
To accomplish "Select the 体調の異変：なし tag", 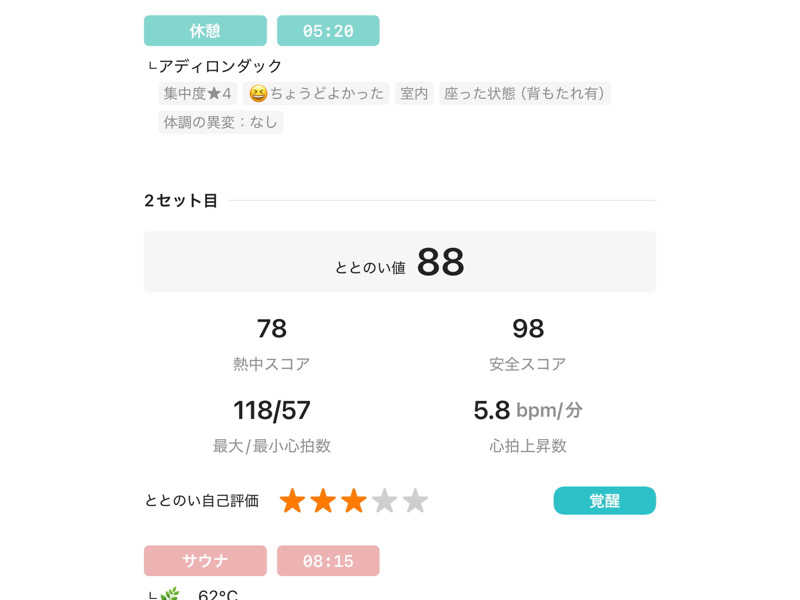I will (x=220, y=122).
